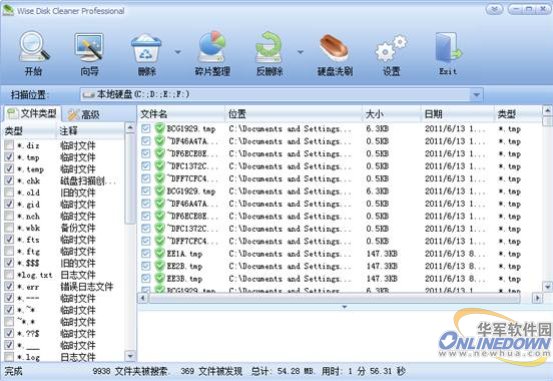Image resolution: width=553 pixels, height=381 pixels.
Task: Open the 扫描位置 drive location dropdown
Action: pyautogui.click(x=476, y=95)
